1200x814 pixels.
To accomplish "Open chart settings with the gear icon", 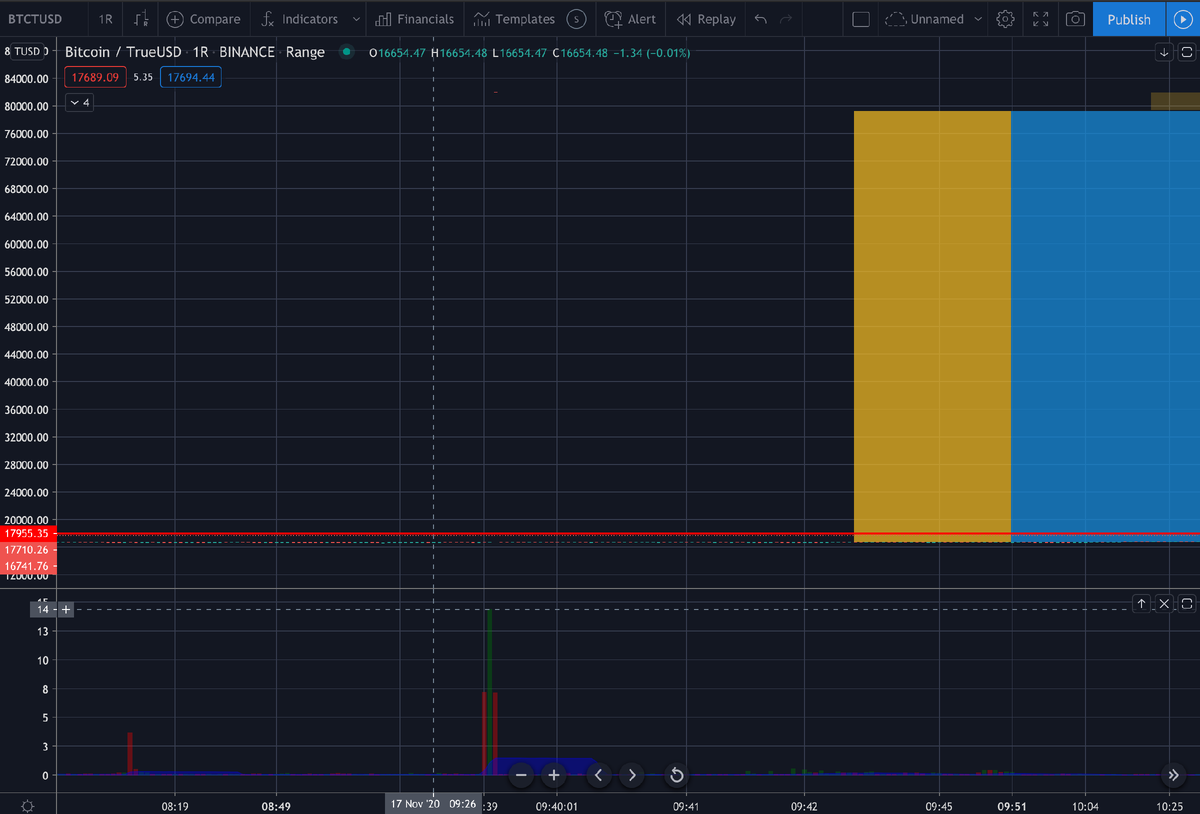I will [x=1005, y=19].
